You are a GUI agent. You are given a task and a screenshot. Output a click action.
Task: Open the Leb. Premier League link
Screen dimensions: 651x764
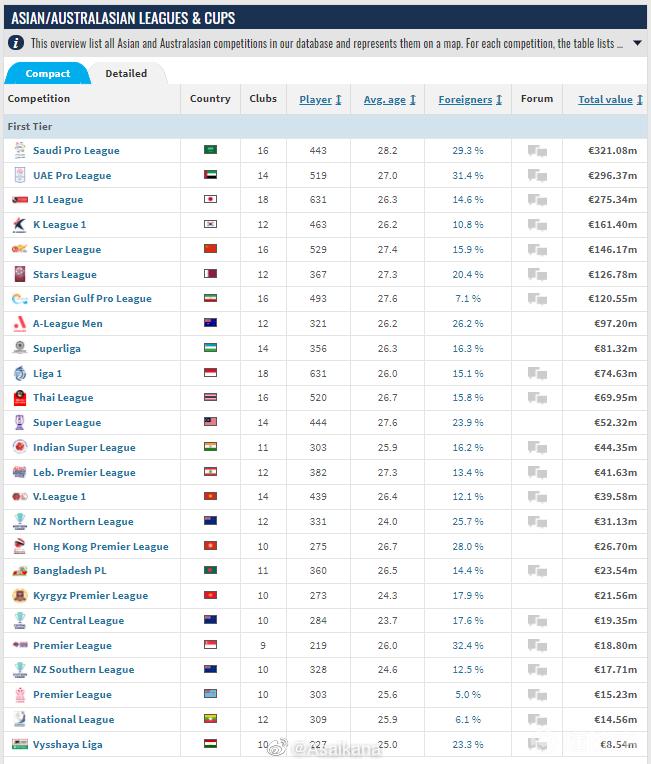click(84, 472)
